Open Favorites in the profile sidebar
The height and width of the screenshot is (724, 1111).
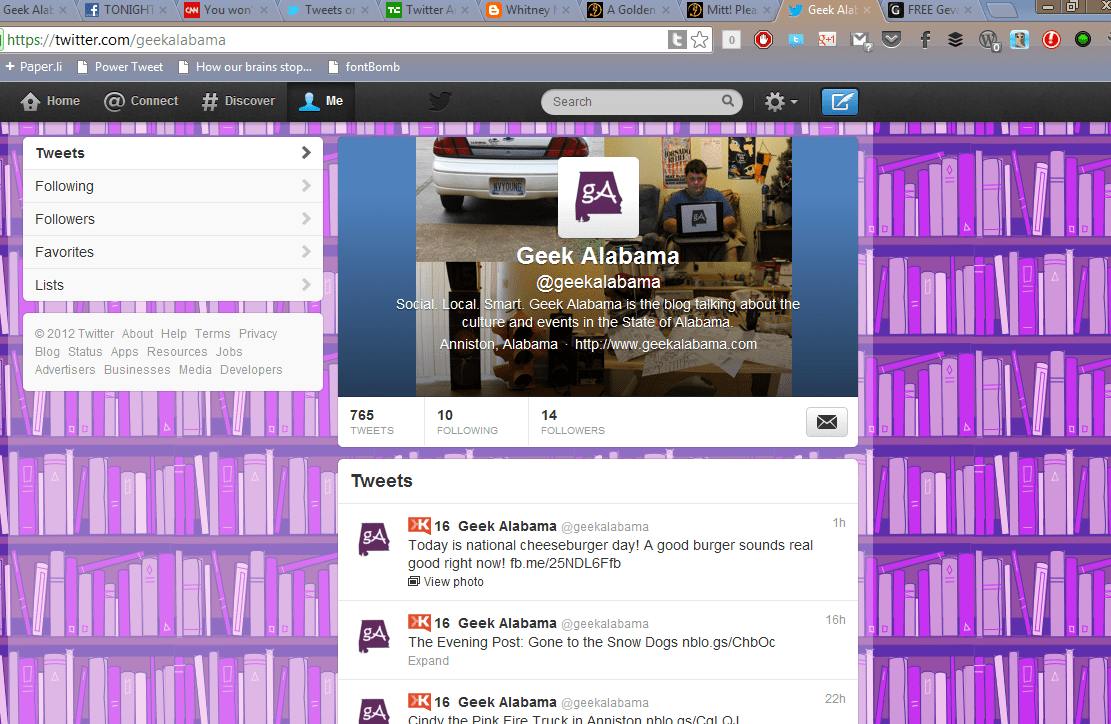173,252
